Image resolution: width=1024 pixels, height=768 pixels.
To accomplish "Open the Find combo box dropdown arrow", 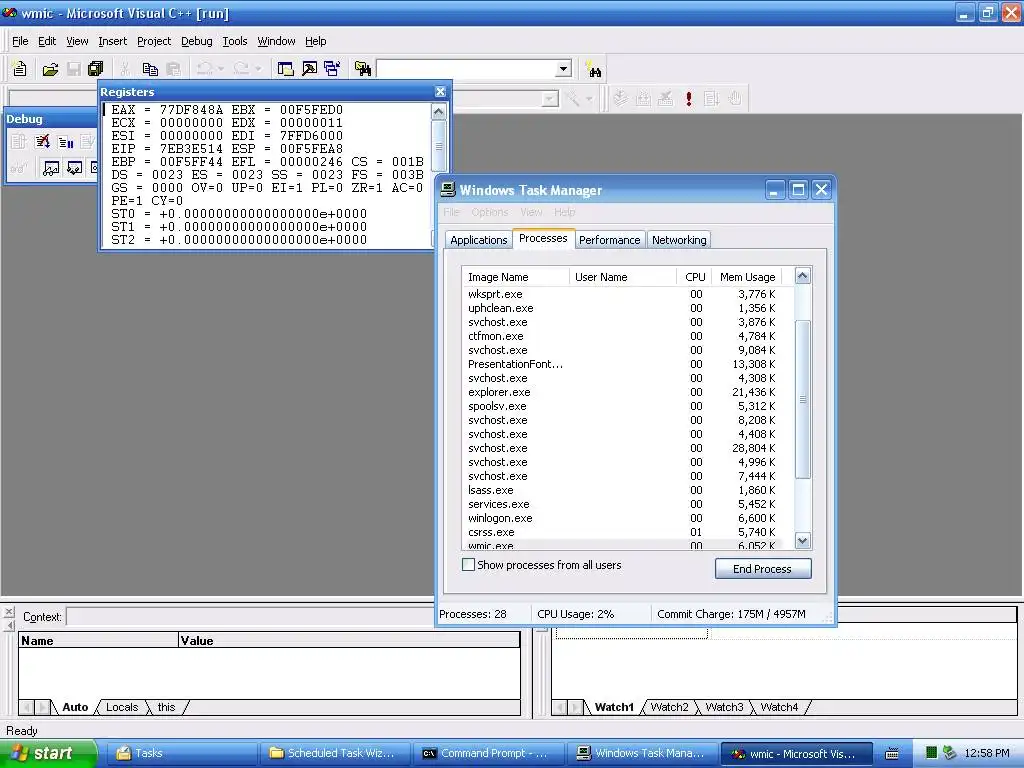I will click(564, 69).
